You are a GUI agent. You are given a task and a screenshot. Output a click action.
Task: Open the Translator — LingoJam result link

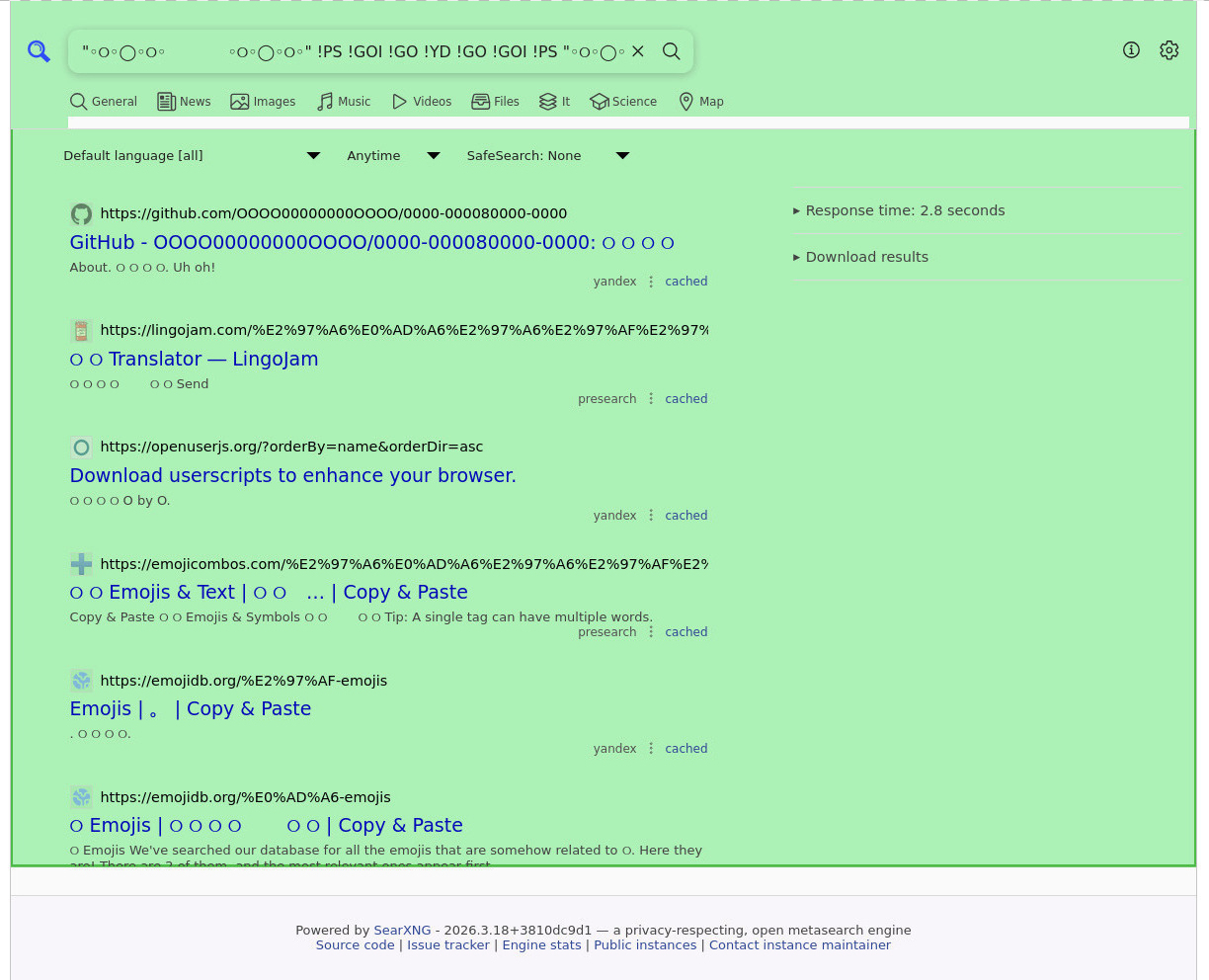(x=194, y=359)
